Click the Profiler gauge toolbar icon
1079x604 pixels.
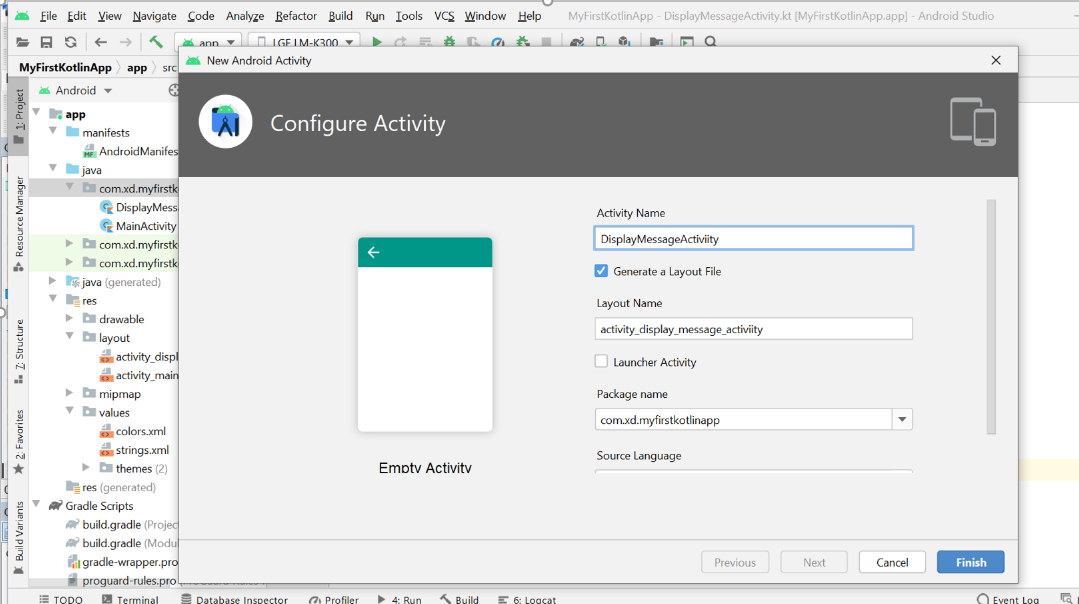coord(498,42)
